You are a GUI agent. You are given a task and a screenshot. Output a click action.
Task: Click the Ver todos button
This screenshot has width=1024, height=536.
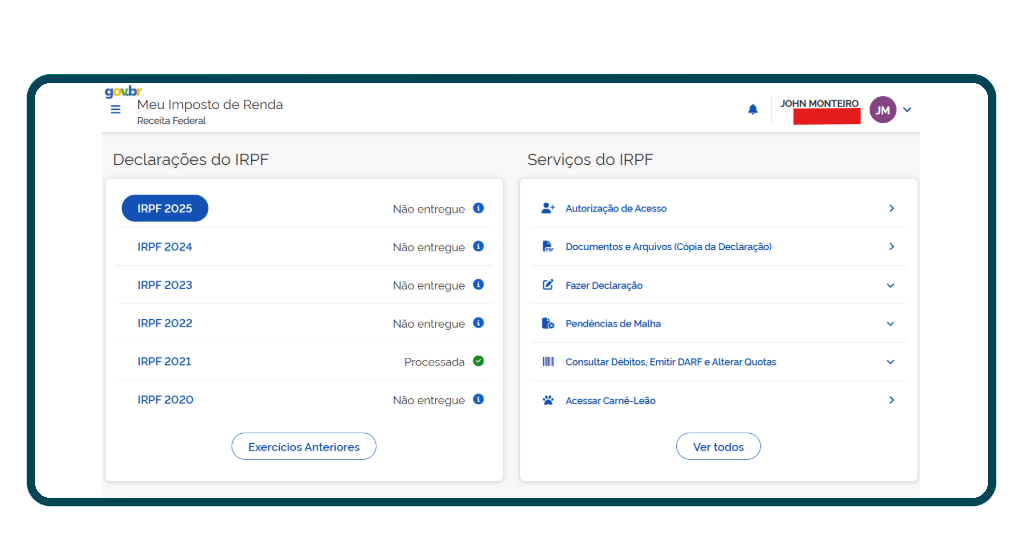coord(718,447)
